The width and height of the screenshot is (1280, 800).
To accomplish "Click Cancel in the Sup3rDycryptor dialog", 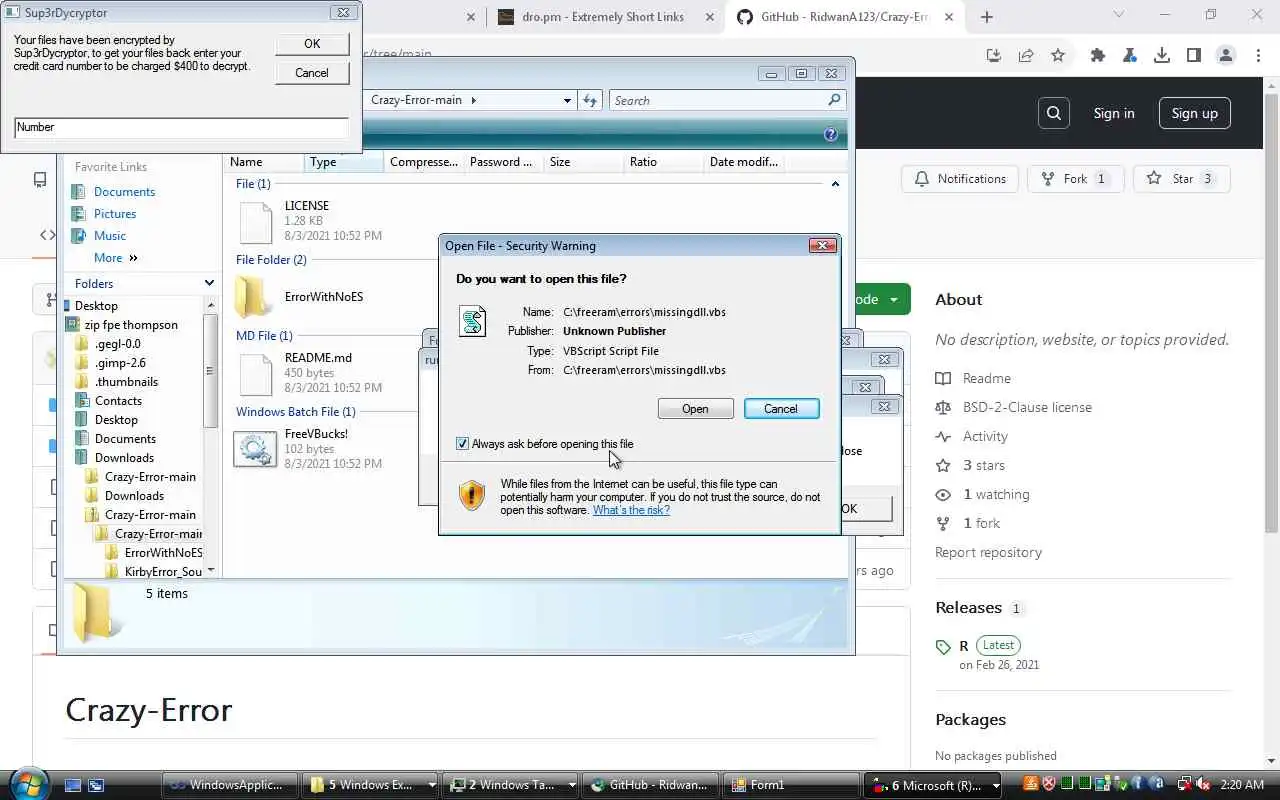I will 312,73.
